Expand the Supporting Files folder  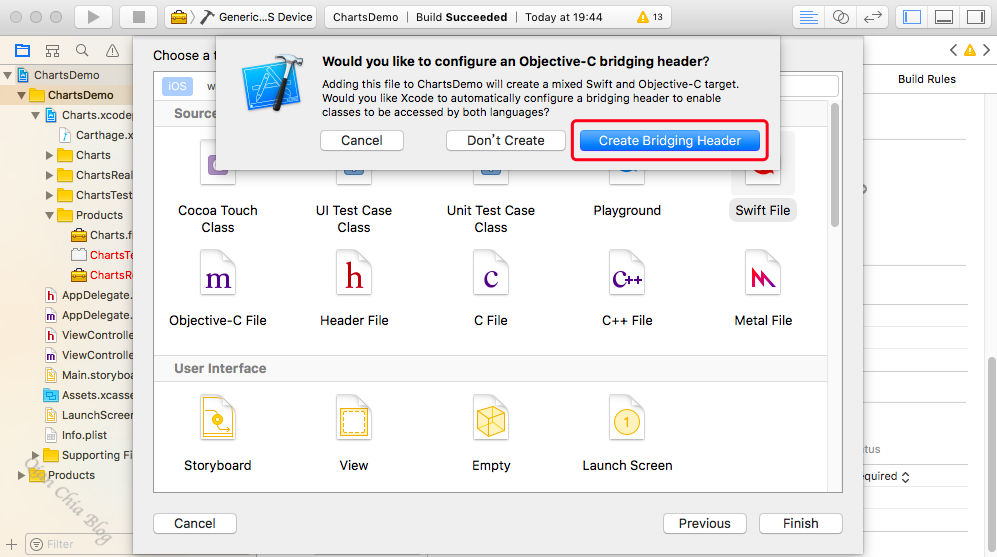click(x=36, y=455)
